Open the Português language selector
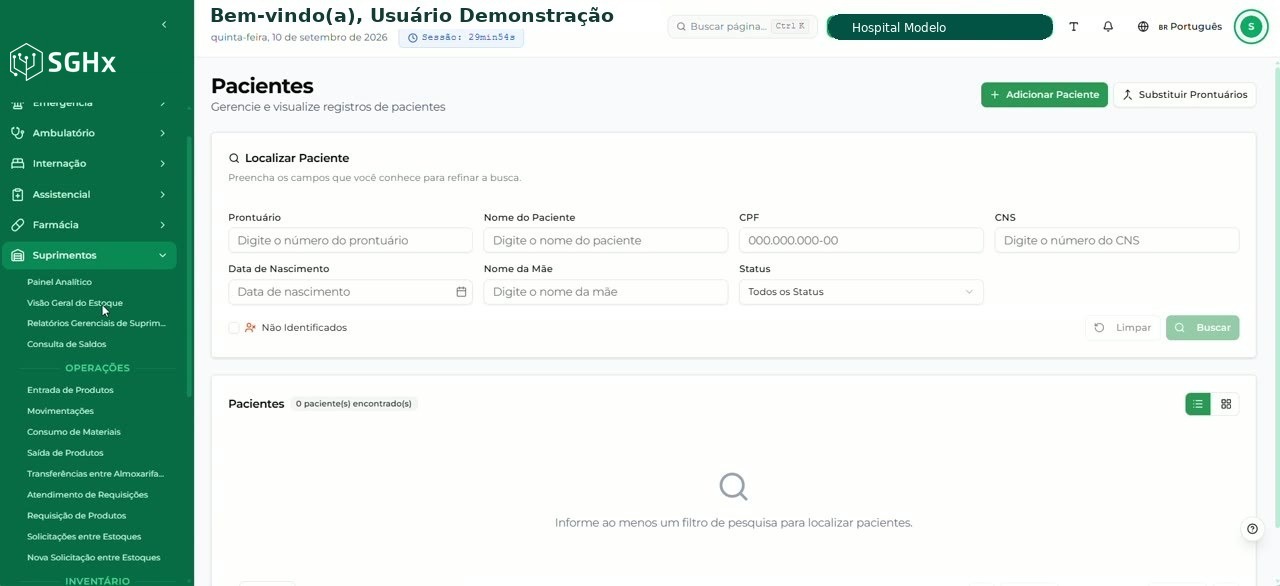This screenshot has width=1280, height=586. pyautogui.click(x=1179, y=27)
